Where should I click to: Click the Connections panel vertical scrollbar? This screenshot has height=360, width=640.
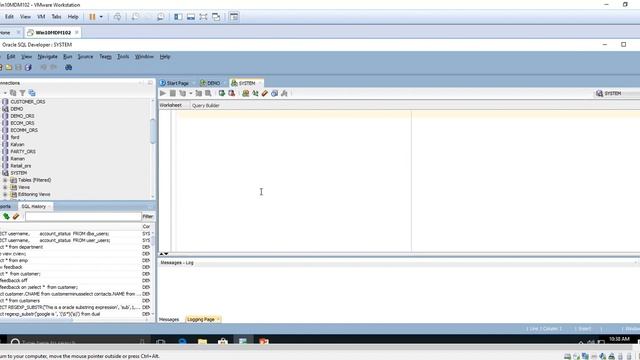(153, 131)
